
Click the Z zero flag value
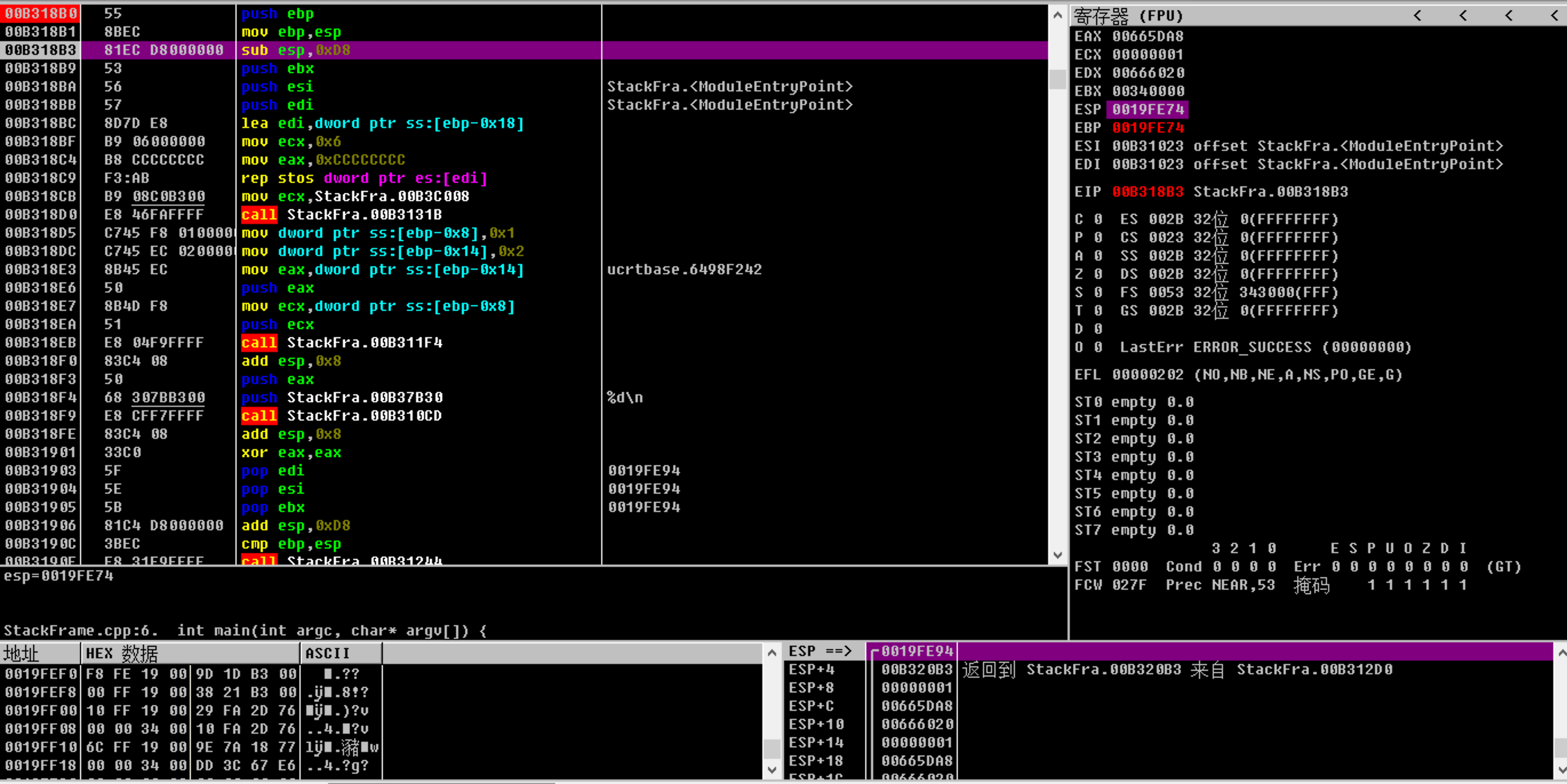click(1098, 274)
